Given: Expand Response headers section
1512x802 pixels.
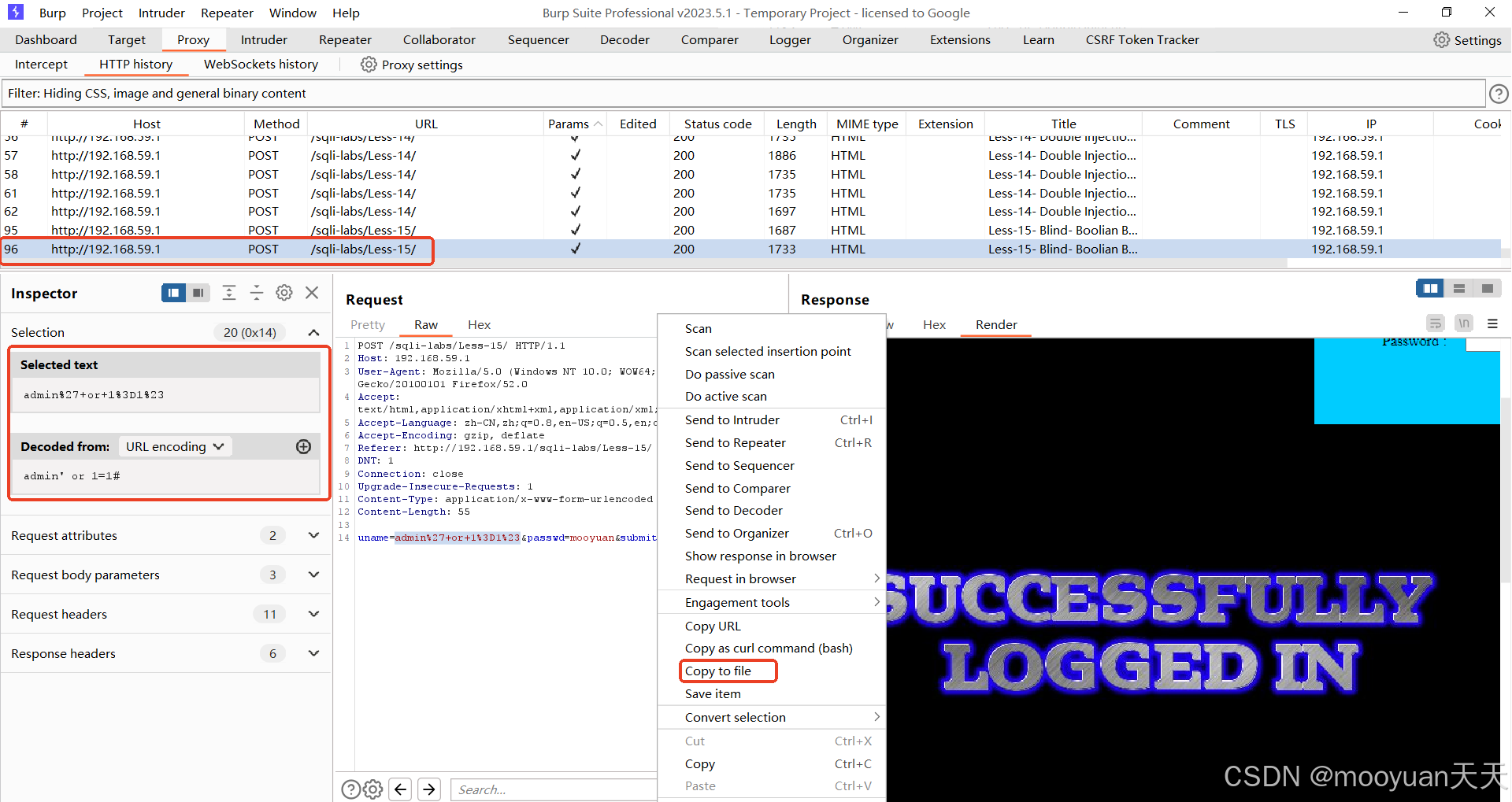Looking at the screenshot, I should coord(313,653).
